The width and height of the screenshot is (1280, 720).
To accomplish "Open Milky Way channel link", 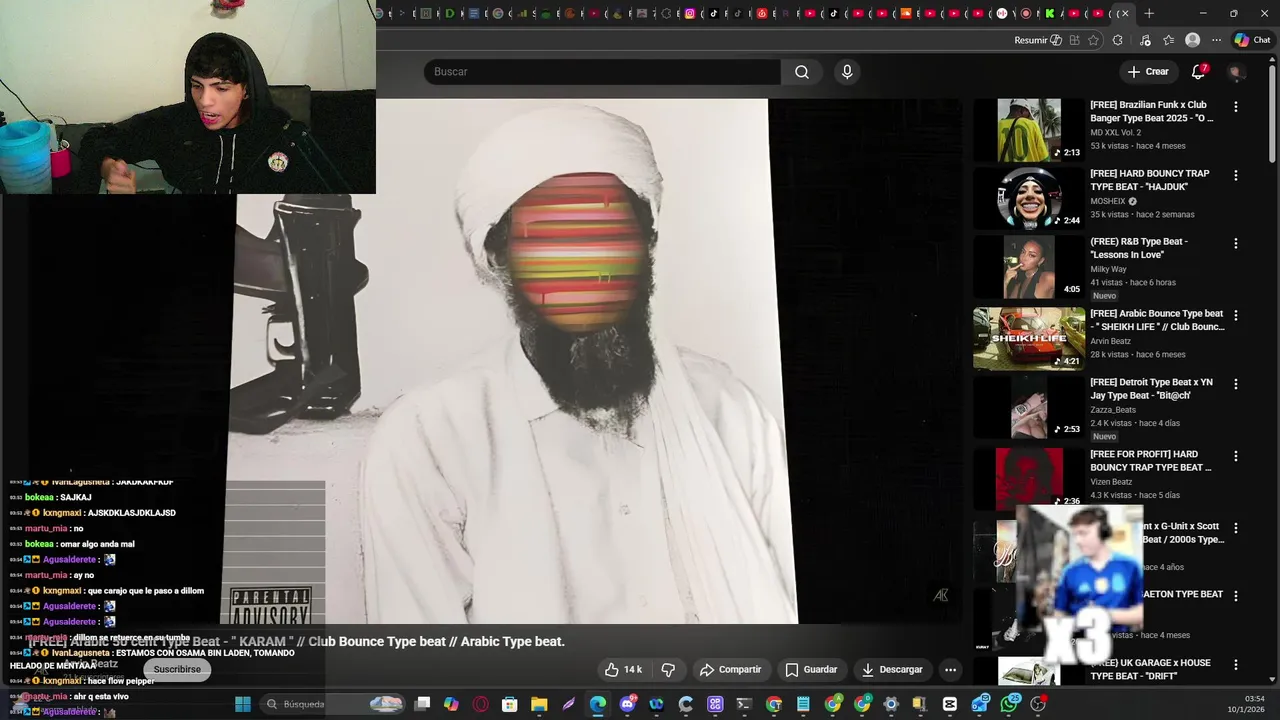I will click(x=1108, y=269).
